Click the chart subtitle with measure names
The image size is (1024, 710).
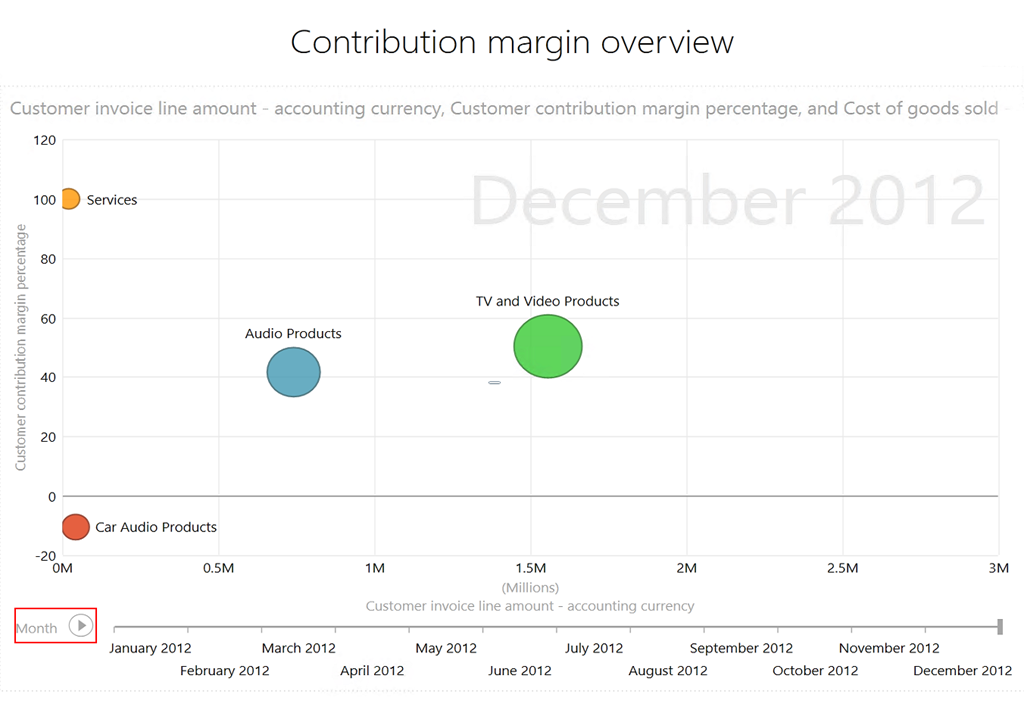tap(504, 108)
